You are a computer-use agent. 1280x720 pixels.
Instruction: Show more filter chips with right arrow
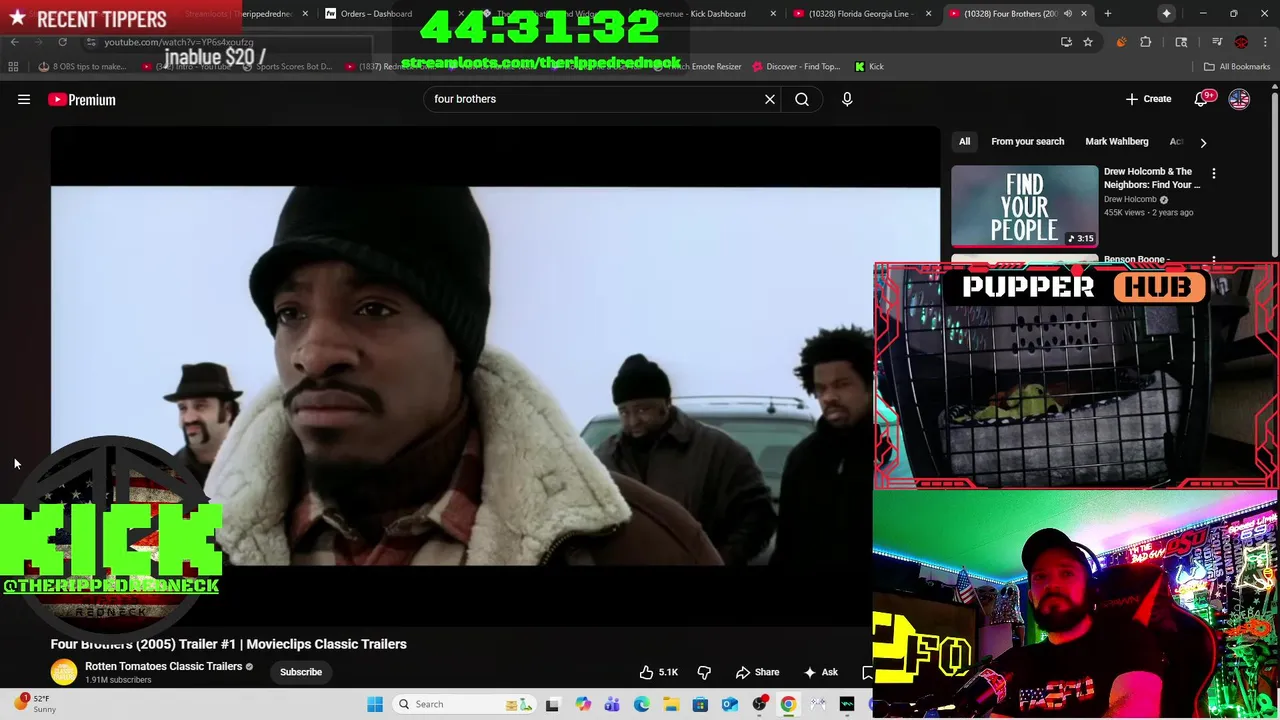(1203, 142)
